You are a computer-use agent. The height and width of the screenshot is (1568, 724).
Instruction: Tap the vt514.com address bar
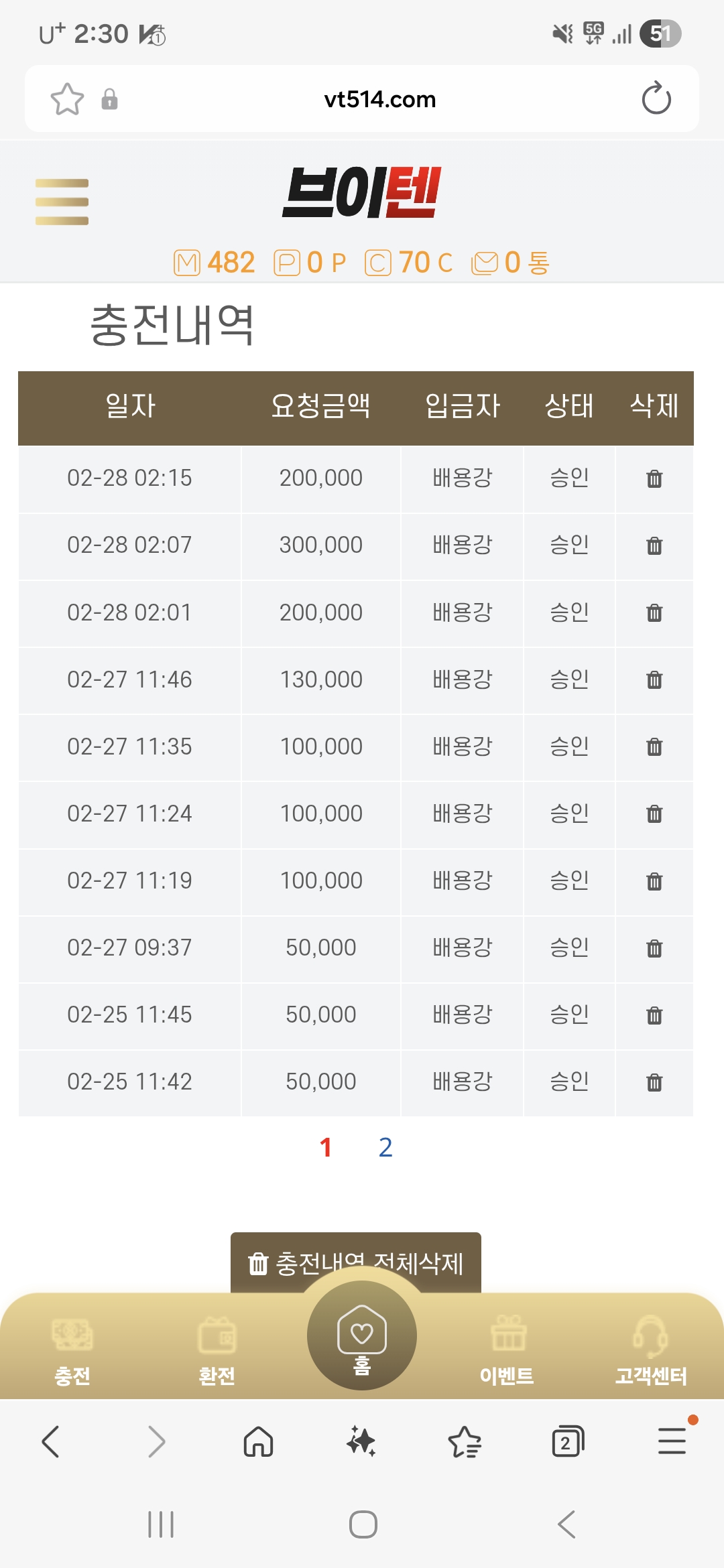pos(379,99)
